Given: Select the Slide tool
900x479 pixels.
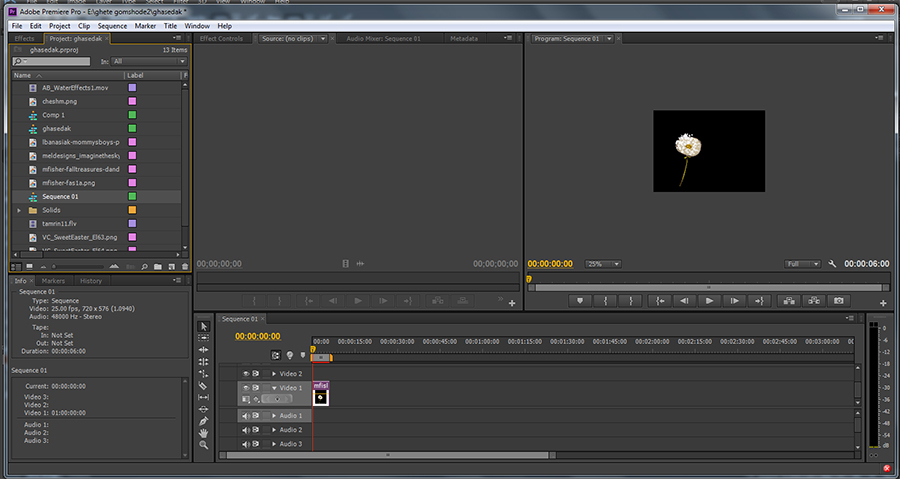Looking at the screenshot, I should pos(204,409).
